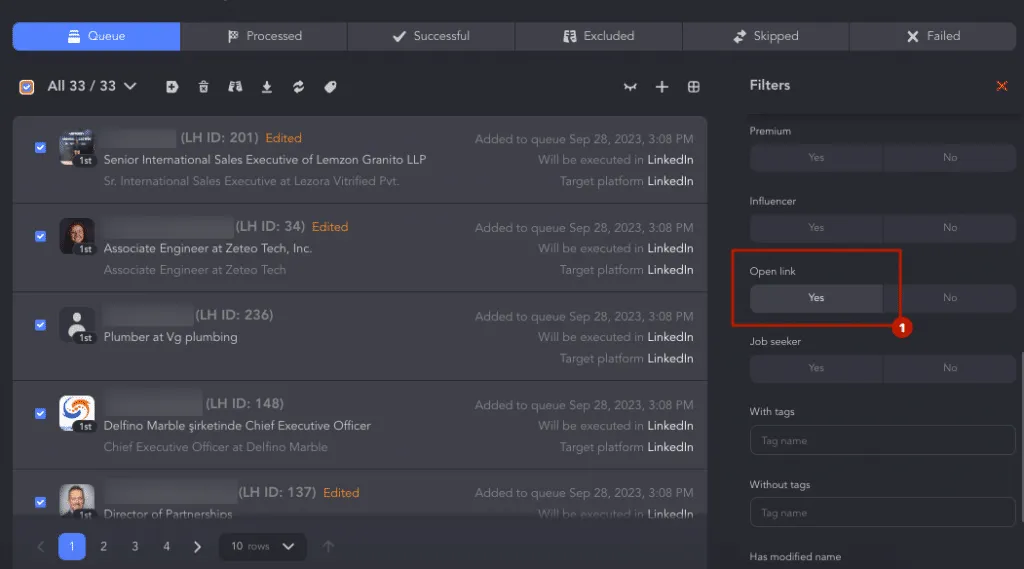
Task: Click the plus add icon near grid
Action: [x=662, y=87]
